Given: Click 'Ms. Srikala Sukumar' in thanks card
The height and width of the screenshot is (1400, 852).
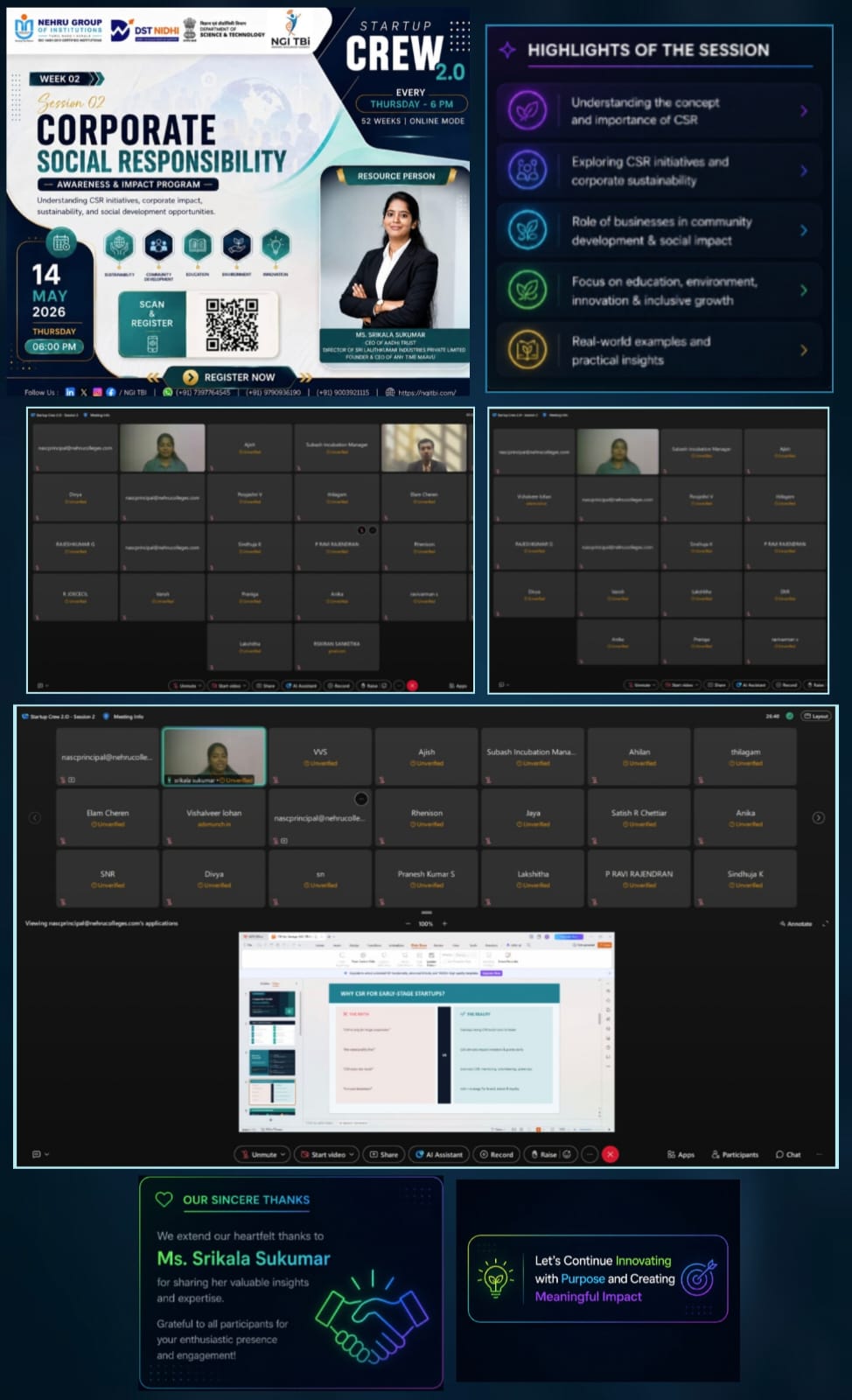Looking at the screenshot, I should tap(243, 1258).
